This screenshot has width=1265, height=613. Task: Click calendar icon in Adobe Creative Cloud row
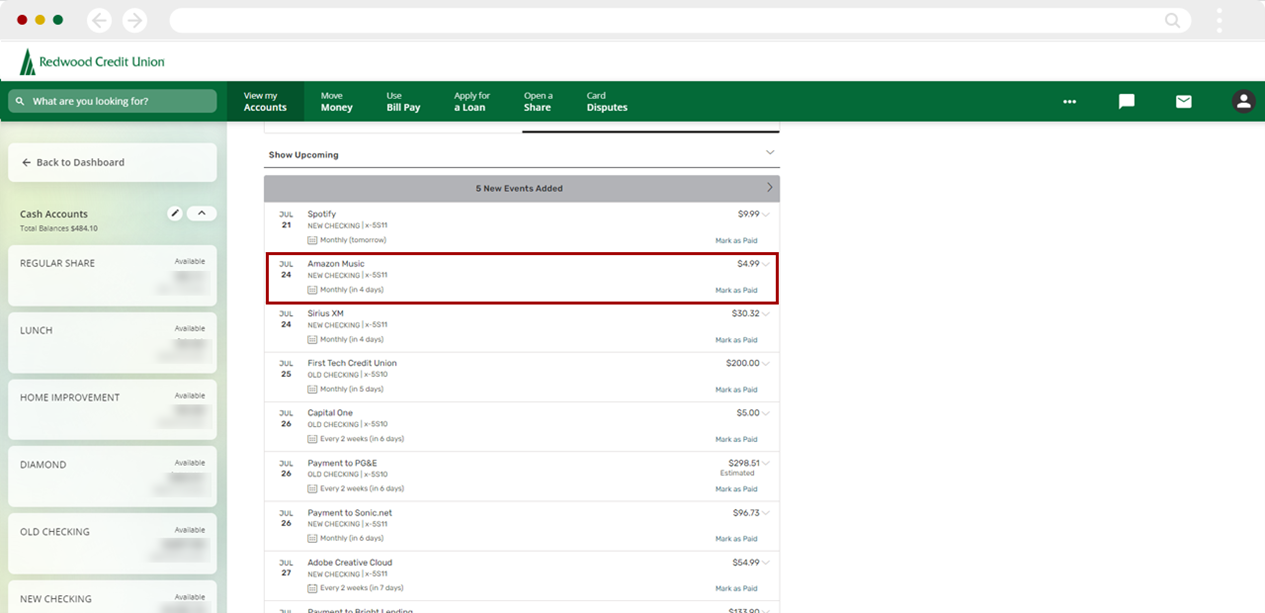point(312,588)
